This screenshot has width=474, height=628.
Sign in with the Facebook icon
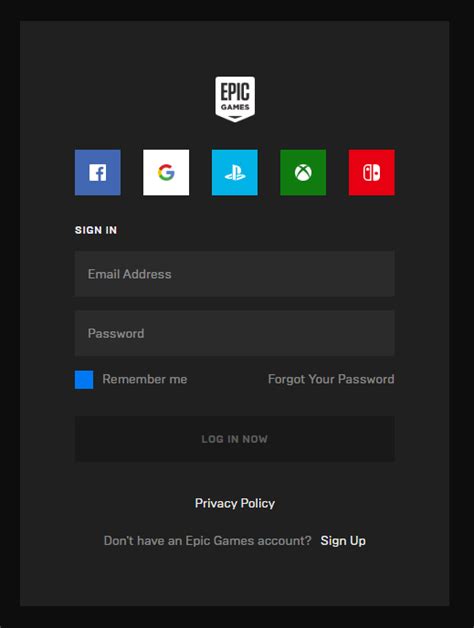pyautogui.click(x=97, y=173)
